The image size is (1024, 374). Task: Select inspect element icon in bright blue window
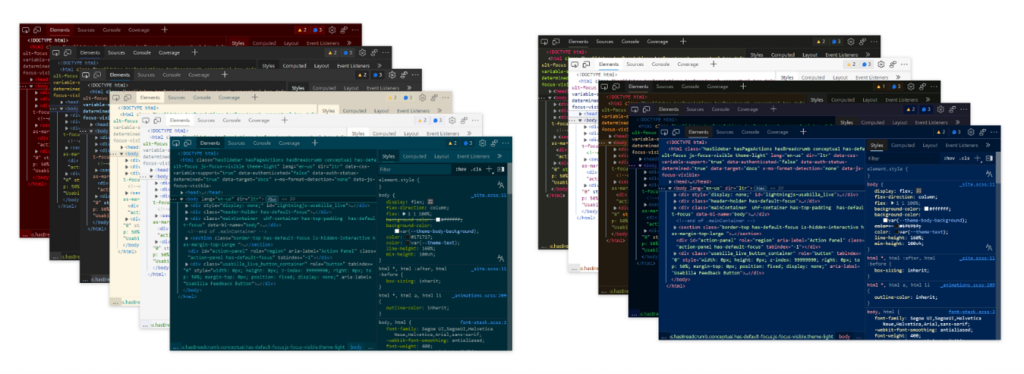(664, 132)
